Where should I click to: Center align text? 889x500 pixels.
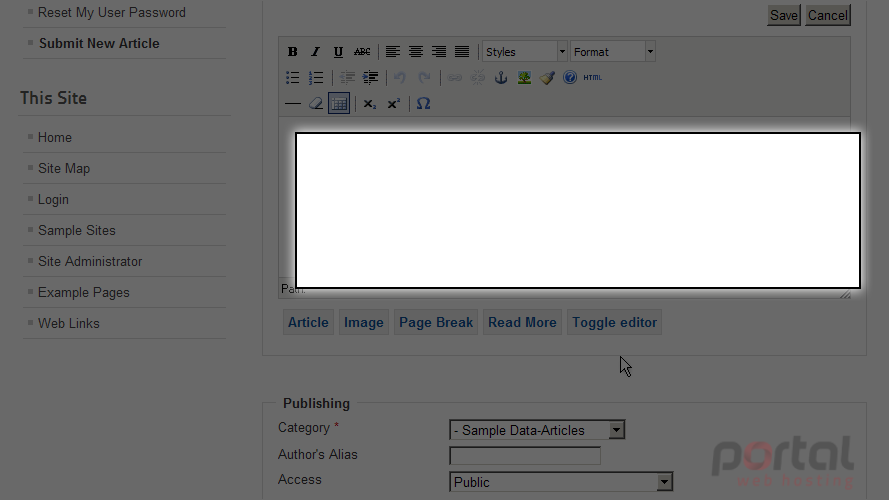tap(416, 52)
